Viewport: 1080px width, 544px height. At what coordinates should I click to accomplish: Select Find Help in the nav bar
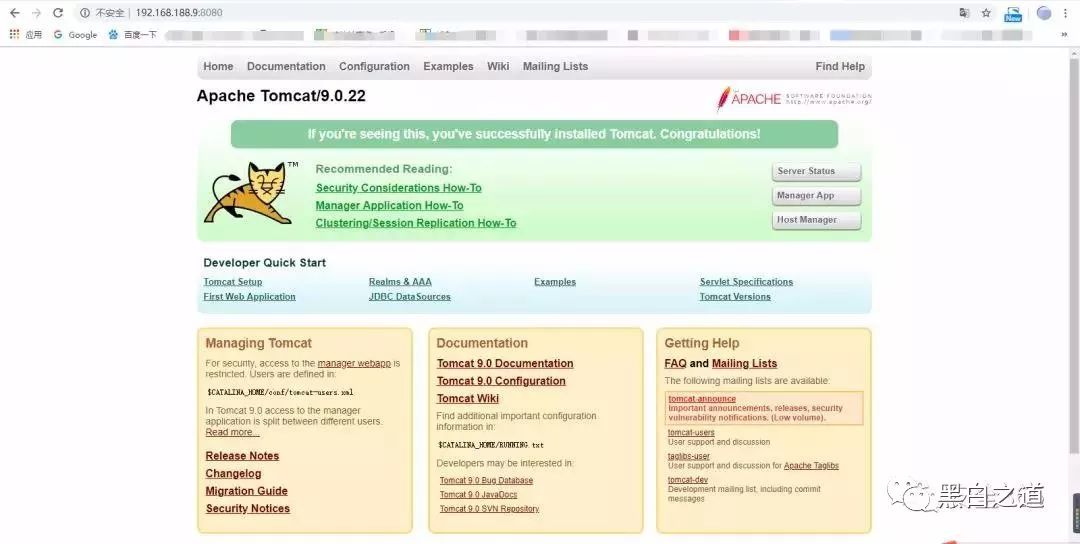click(x=840, y=67)
